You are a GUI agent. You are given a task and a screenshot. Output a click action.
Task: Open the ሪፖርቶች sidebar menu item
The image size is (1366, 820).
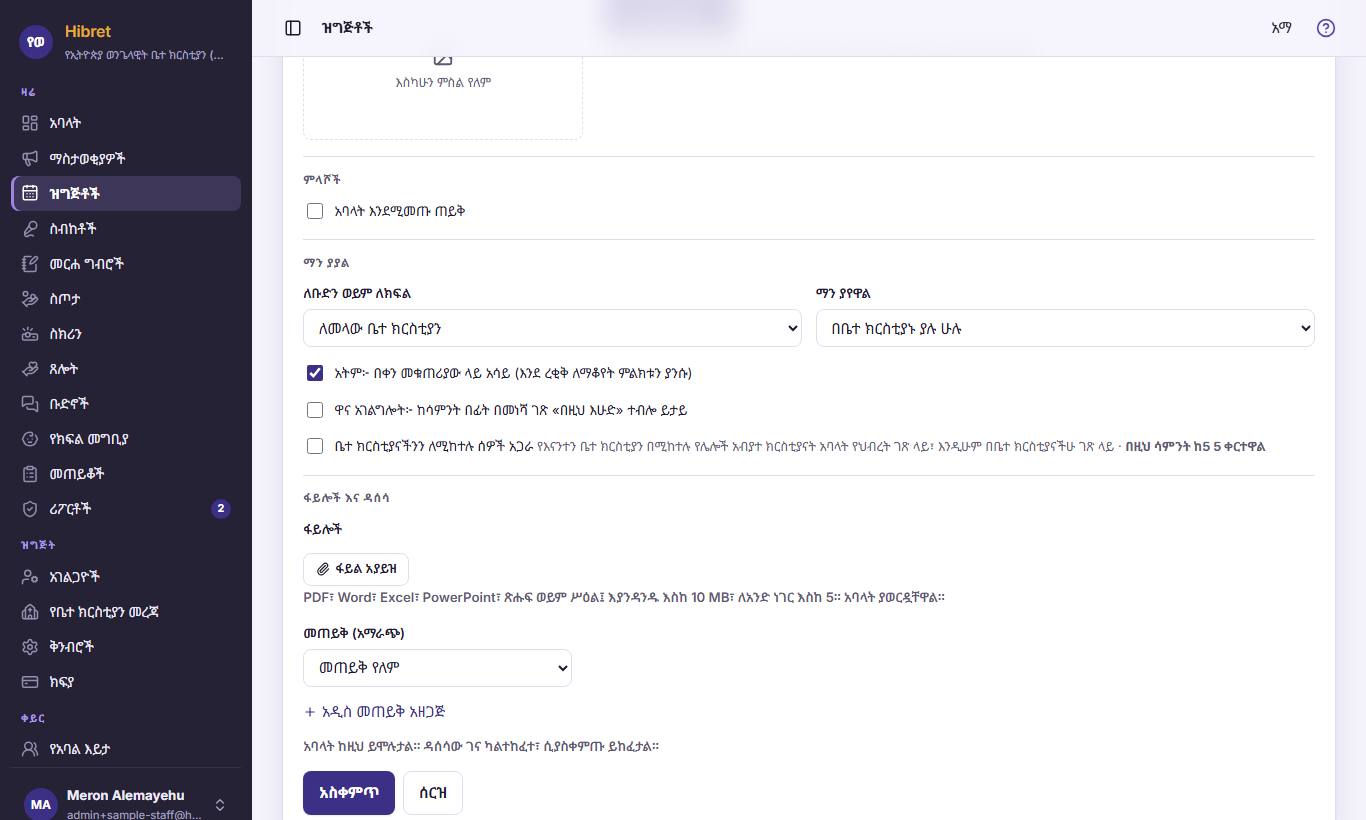pos(126,509)
